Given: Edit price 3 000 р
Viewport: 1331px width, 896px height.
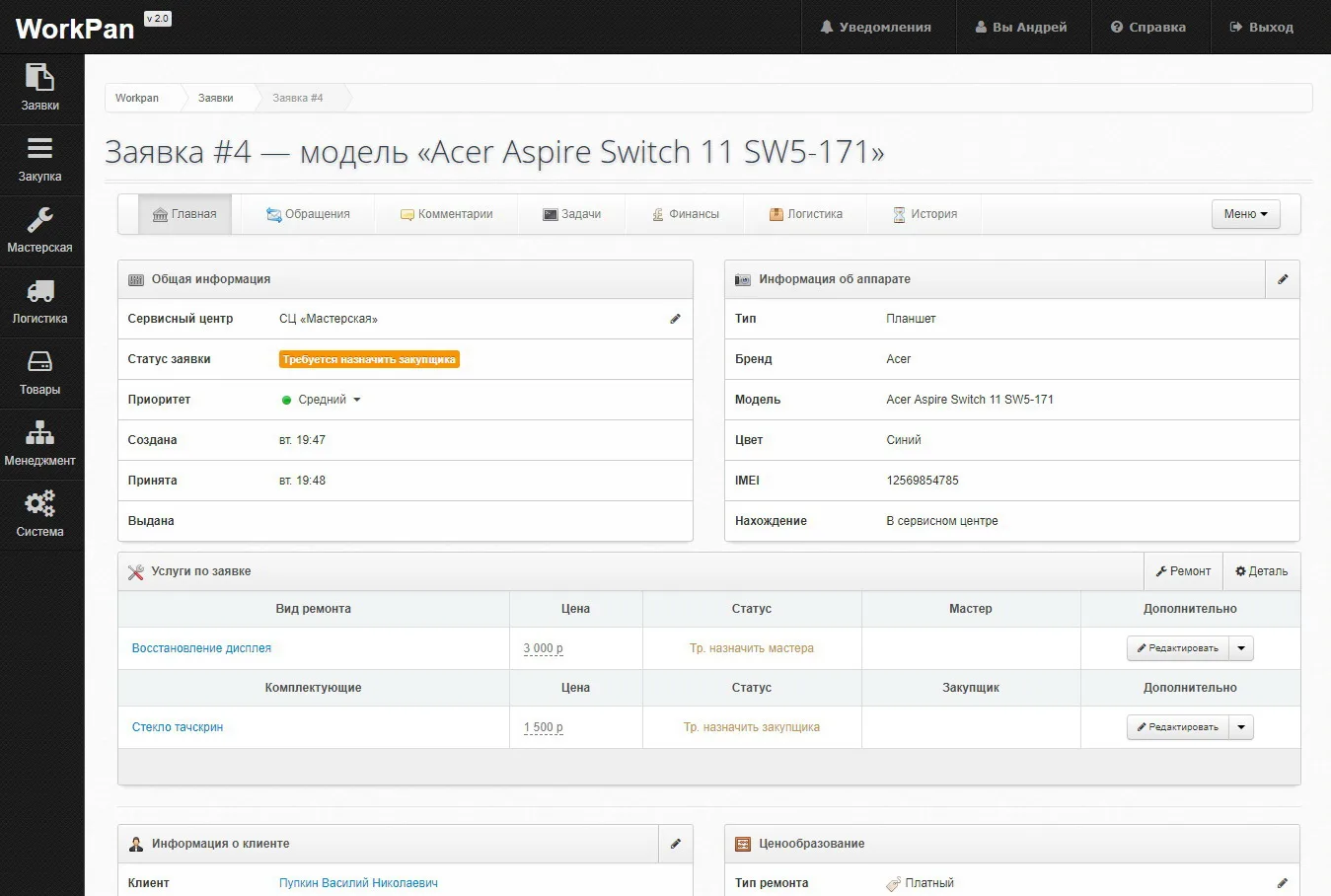Looking at the screenshot, I should (x=544, y=648).
